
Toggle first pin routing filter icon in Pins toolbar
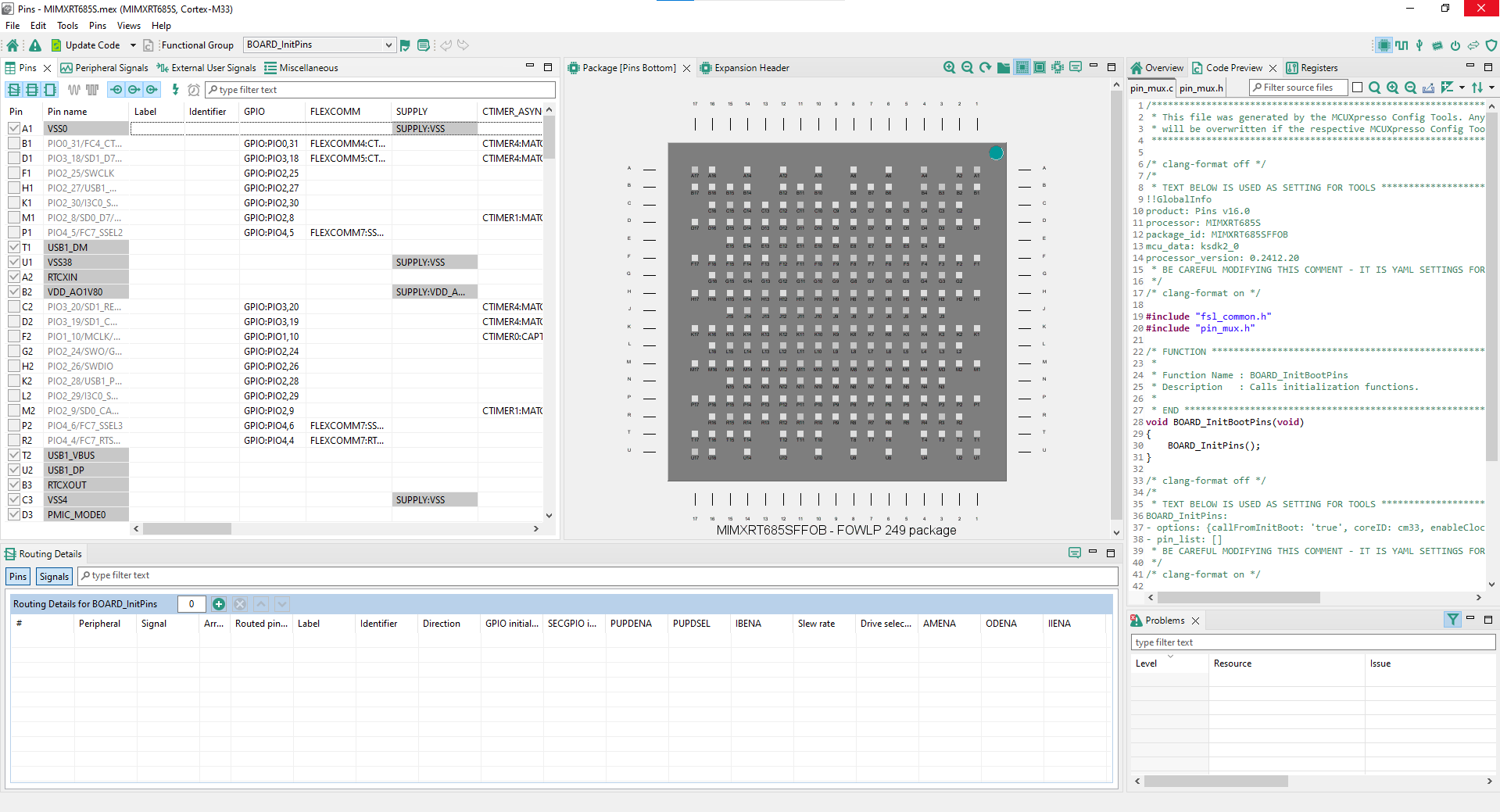14,90
